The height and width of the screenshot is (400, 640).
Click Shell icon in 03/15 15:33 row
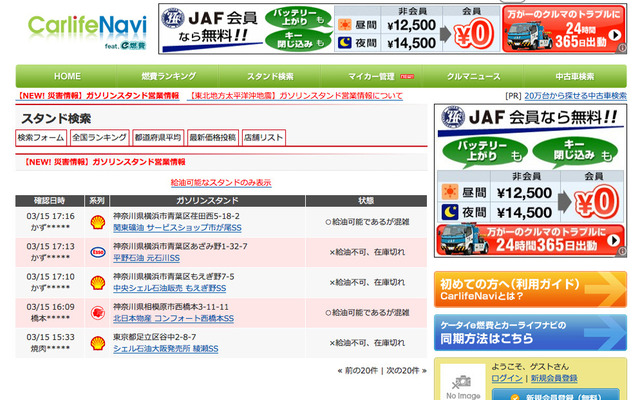(98, 343)
